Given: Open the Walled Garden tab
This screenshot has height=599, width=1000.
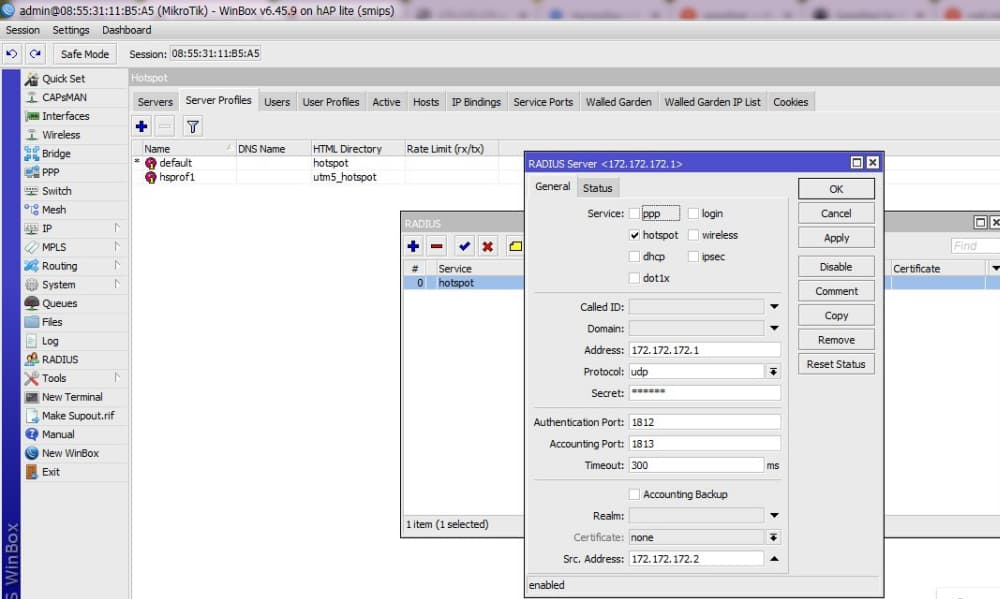Looking at the screenshot, I should (x=618, y=102).
